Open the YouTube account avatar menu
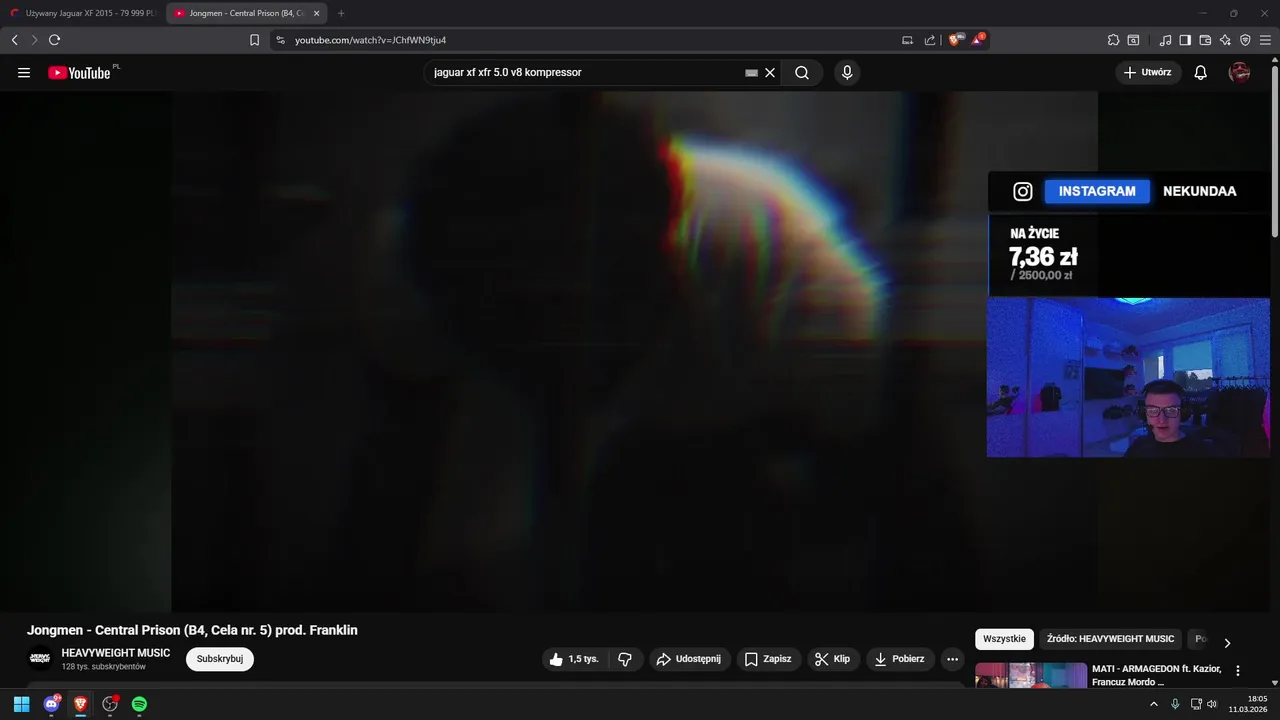 point(1239,73)
